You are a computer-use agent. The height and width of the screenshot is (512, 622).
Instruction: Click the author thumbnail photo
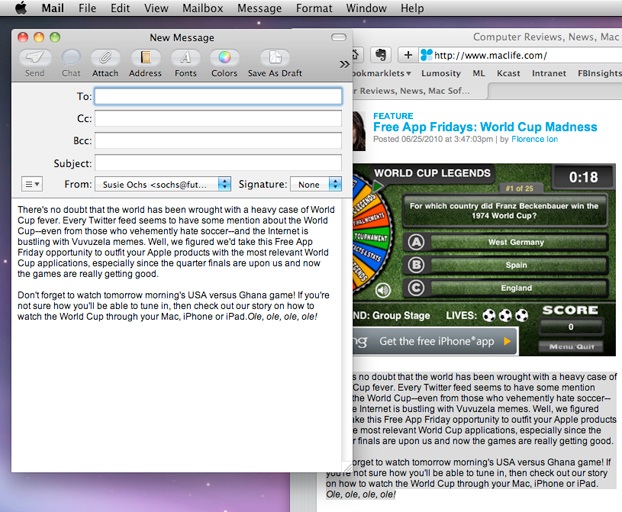pos(359,131)
